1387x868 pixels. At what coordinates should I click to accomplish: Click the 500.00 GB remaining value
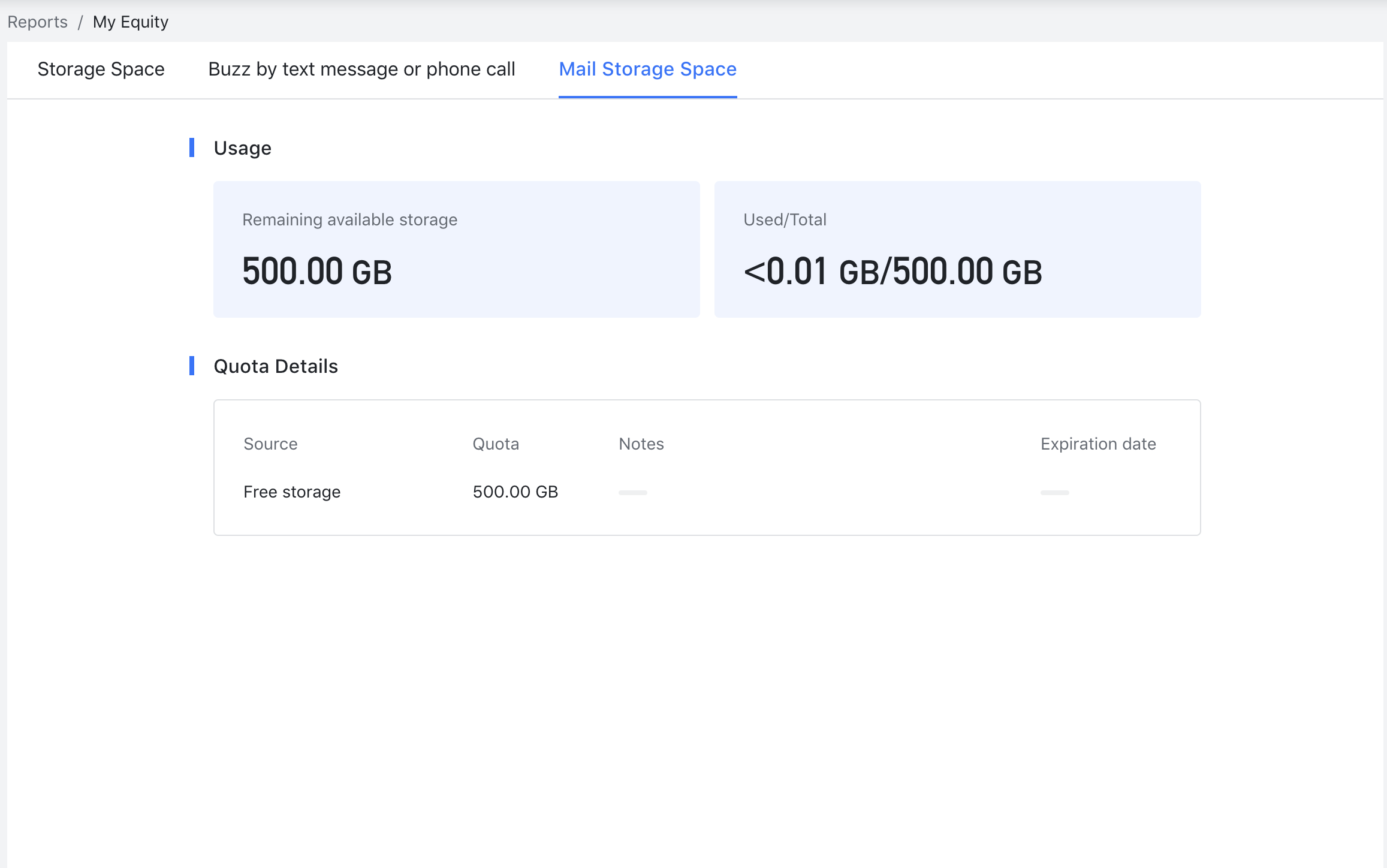(317, 272)
